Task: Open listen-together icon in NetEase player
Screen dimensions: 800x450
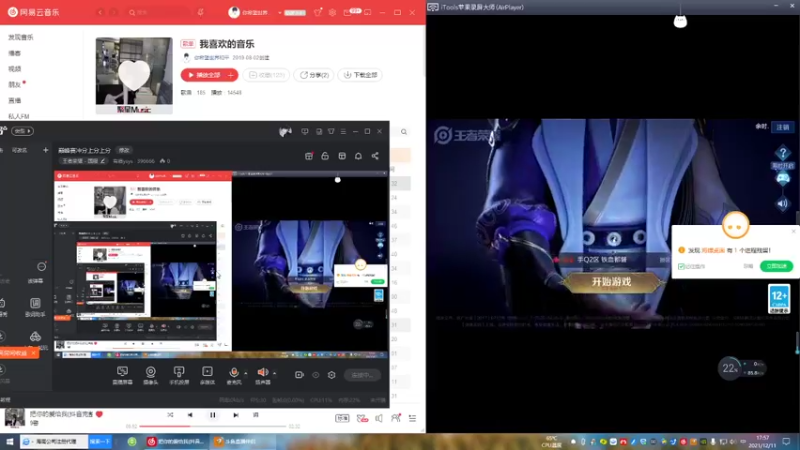Action: tap(395, 418)
